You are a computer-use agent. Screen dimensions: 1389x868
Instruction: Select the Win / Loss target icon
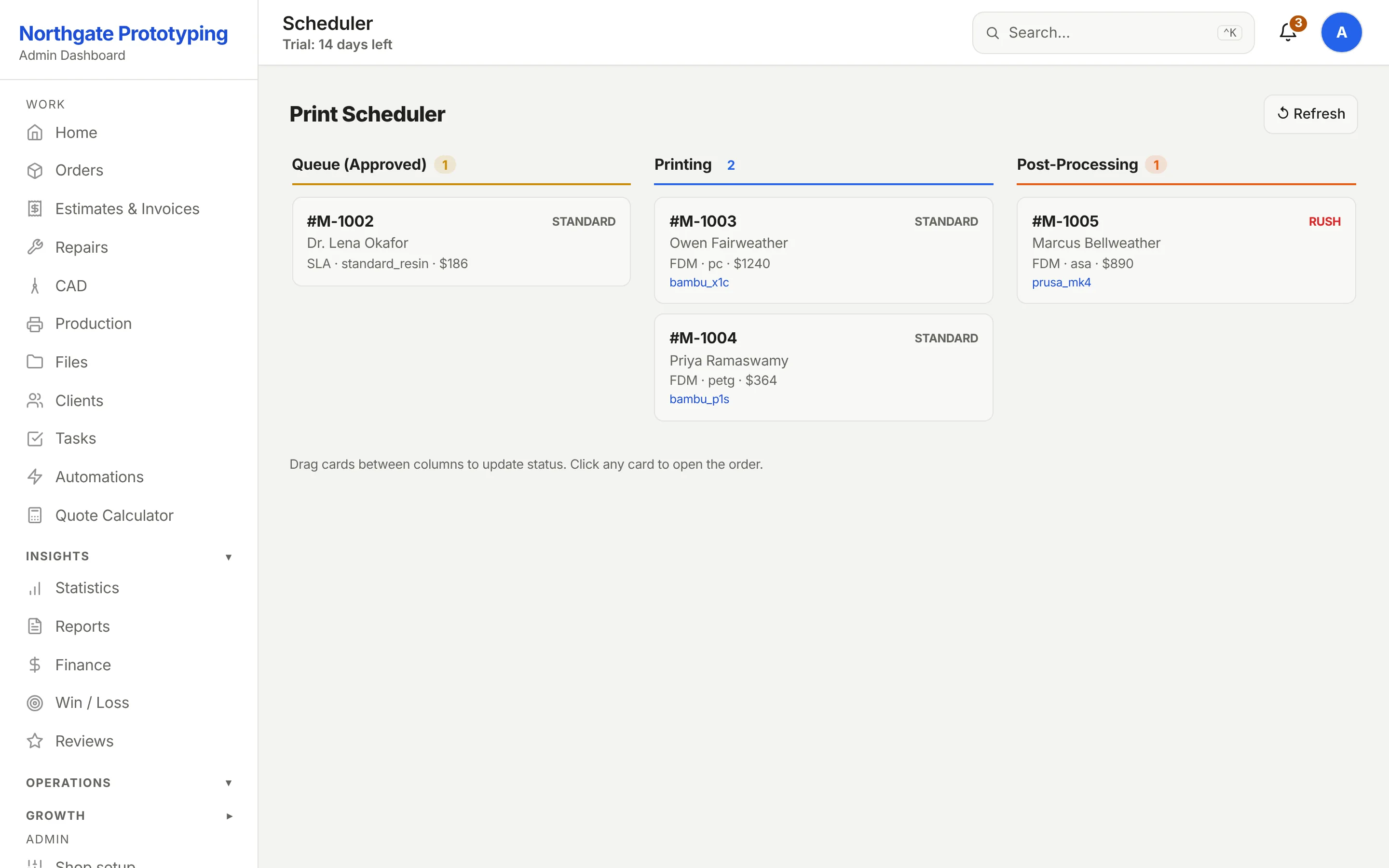pos(34,703)
